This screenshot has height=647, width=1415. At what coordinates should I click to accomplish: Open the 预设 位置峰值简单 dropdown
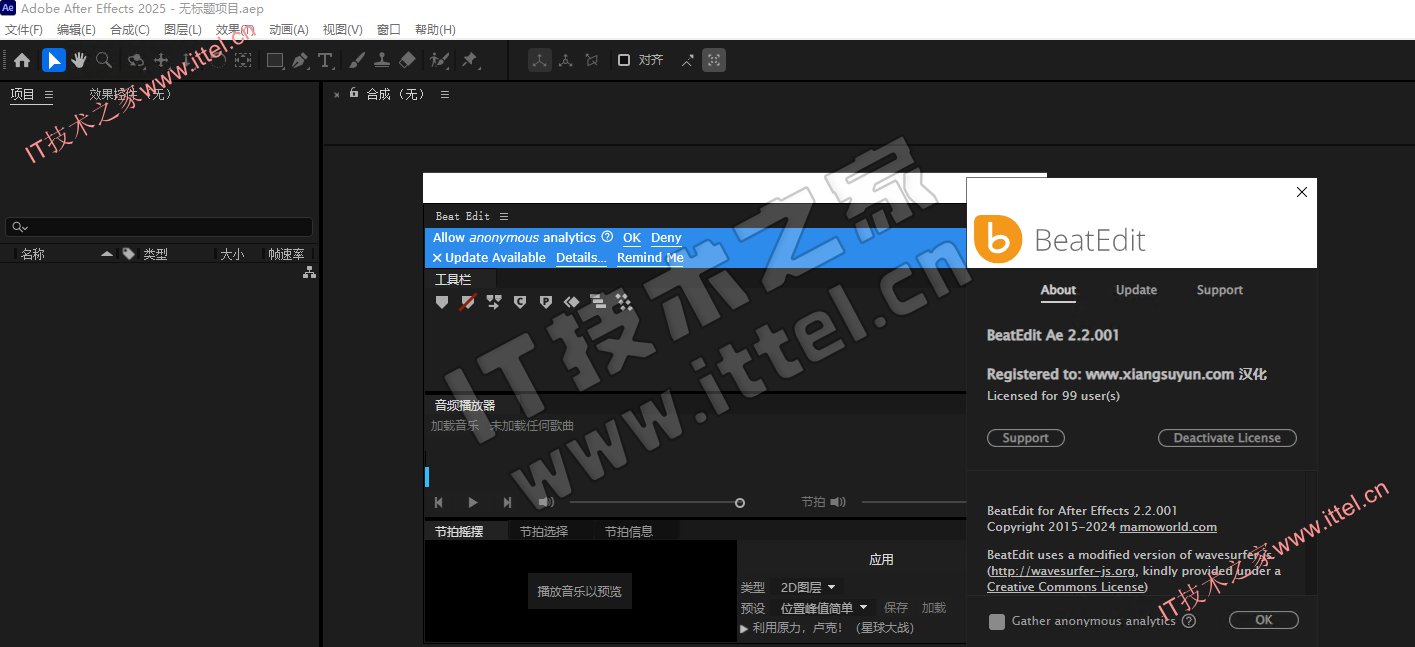point(825,608)
